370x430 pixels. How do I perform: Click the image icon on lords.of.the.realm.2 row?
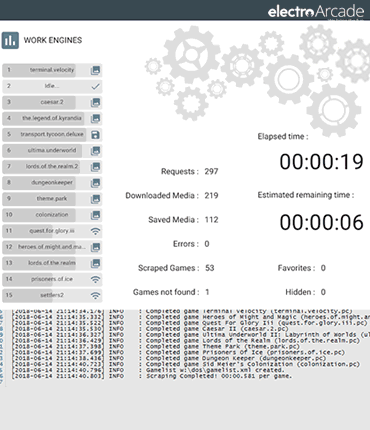pos(95,167)
